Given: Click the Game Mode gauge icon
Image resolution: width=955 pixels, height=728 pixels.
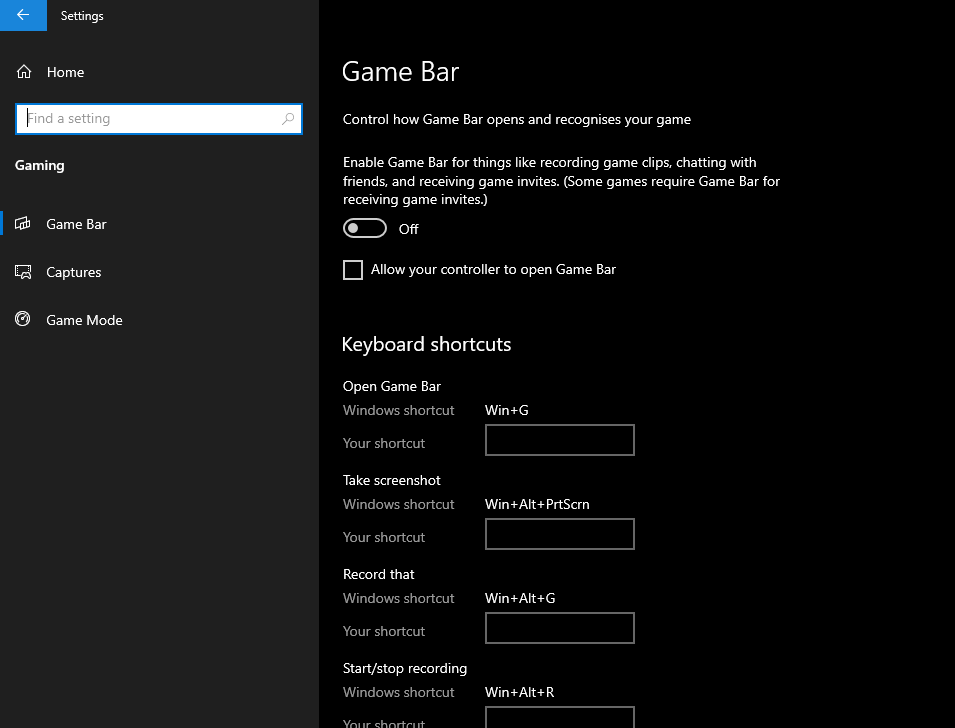Looking at the screenshot, I should (x=23, y=319).
